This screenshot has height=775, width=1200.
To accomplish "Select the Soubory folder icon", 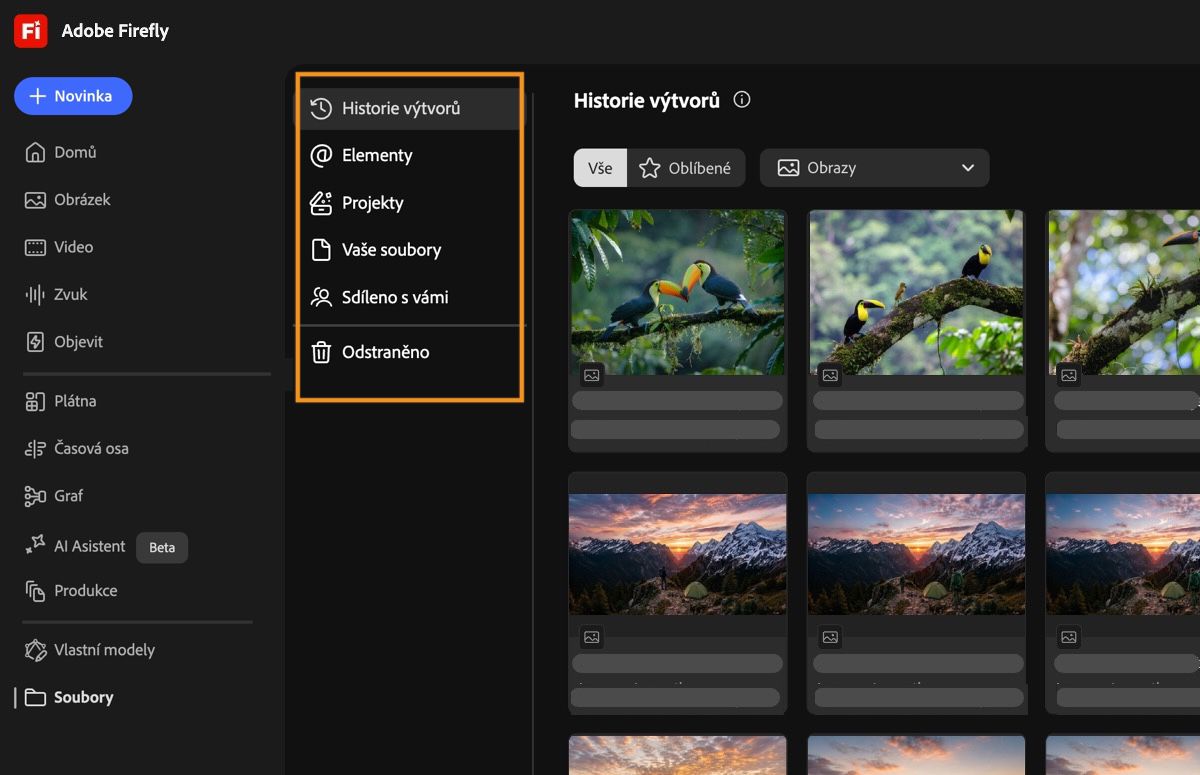I will click(35, 697).
